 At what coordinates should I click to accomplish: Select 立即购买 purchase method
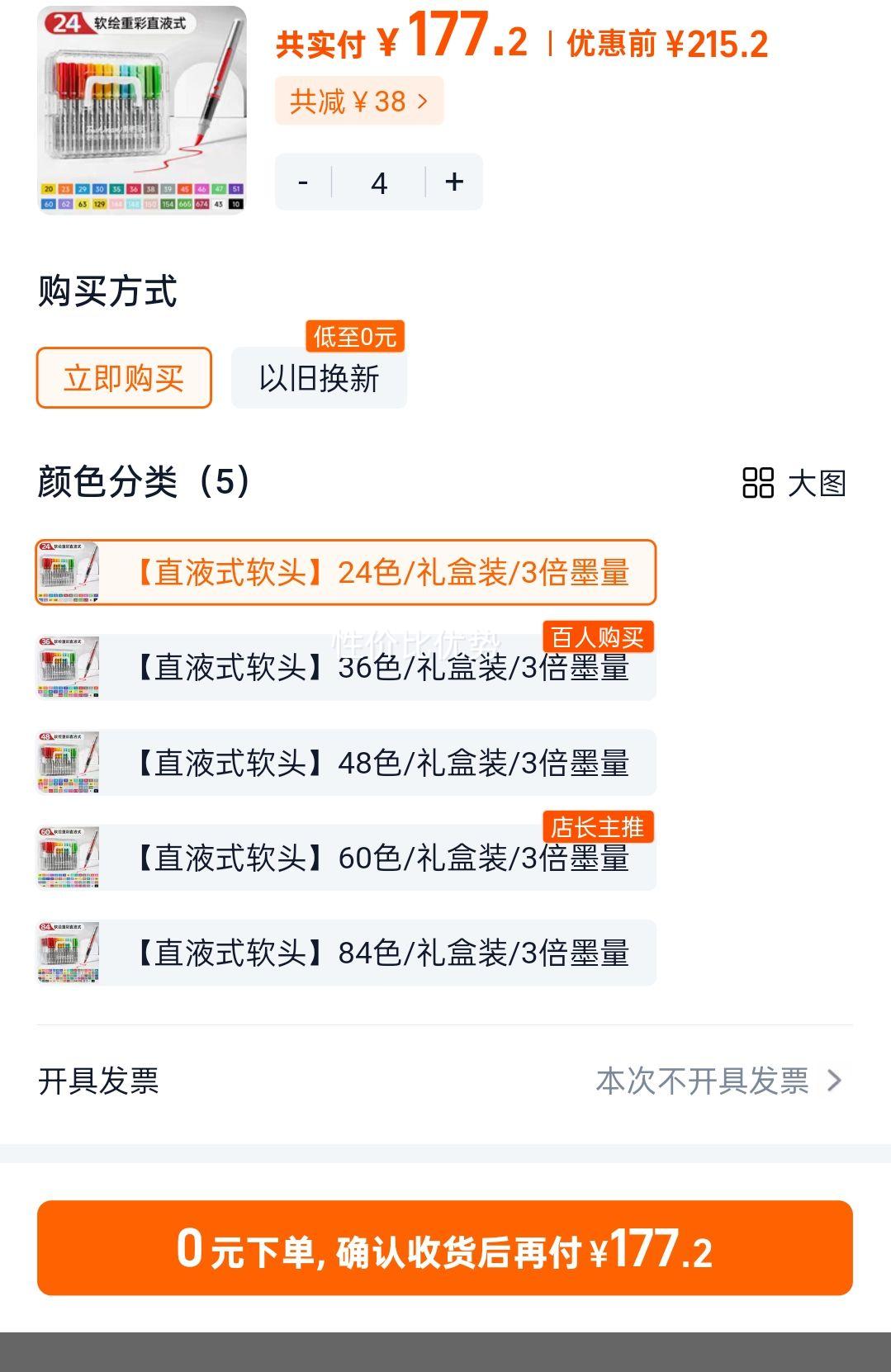(x=124, y=378)
